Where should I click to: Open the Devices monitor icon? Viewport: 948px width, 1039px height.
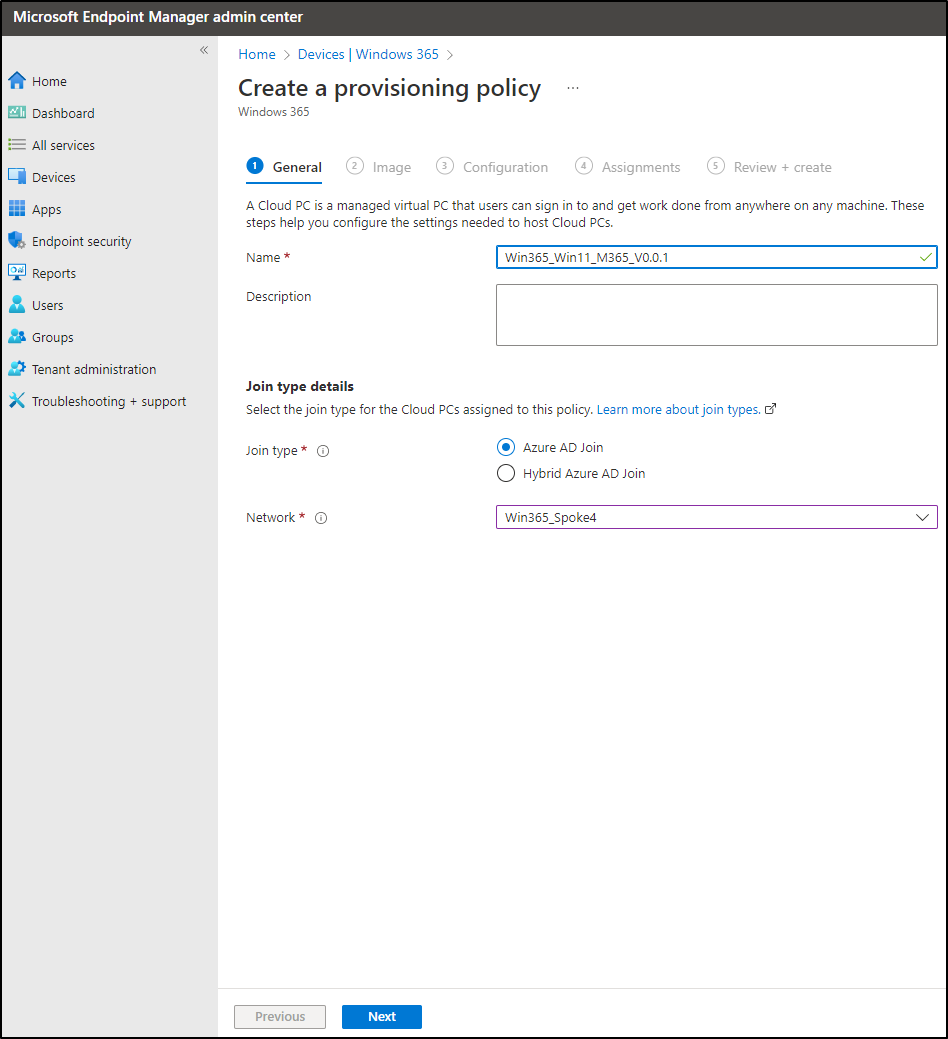17,176
